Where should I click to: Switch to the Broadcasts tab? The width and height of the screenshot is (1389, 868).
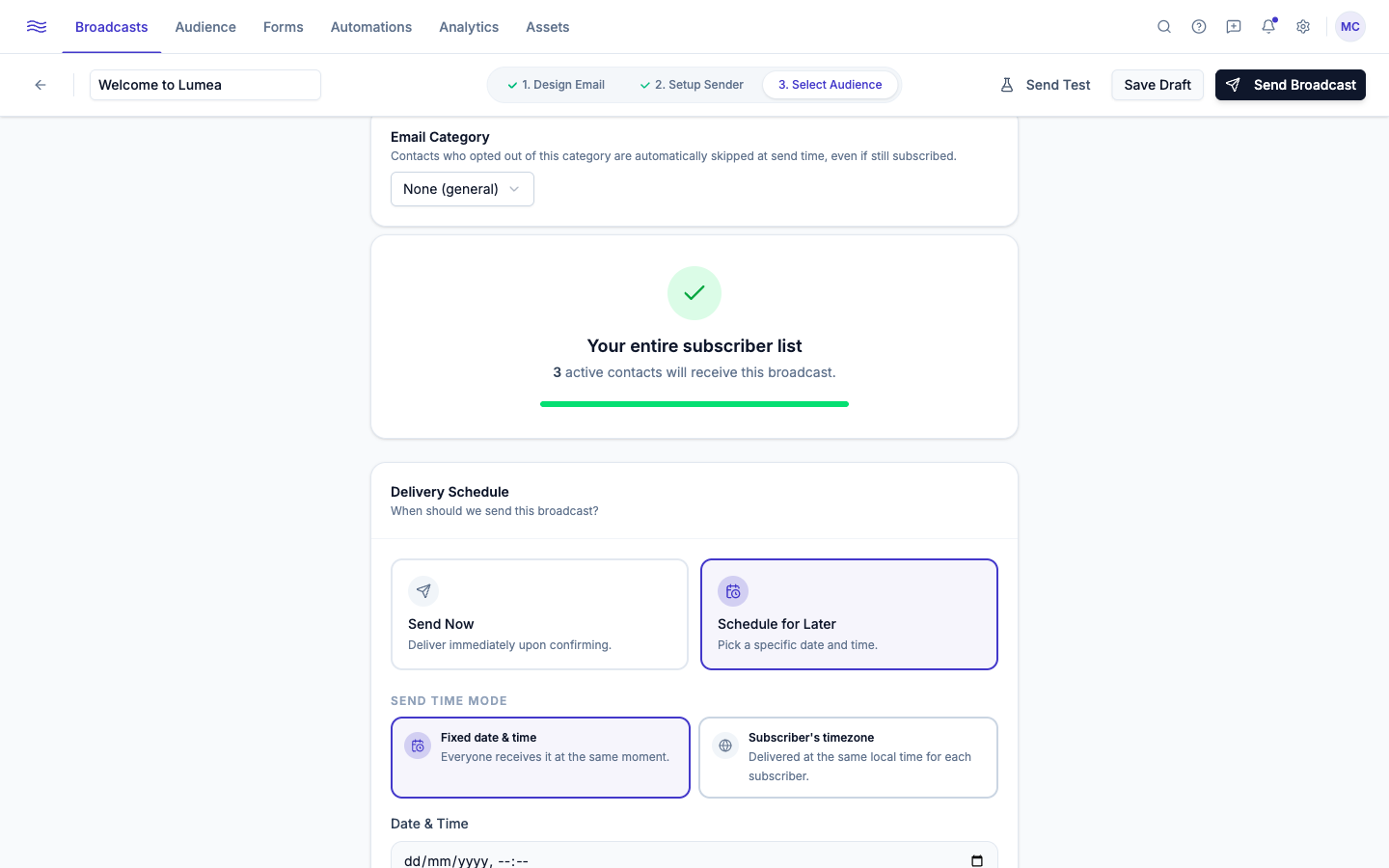click(x=112, y=27)
